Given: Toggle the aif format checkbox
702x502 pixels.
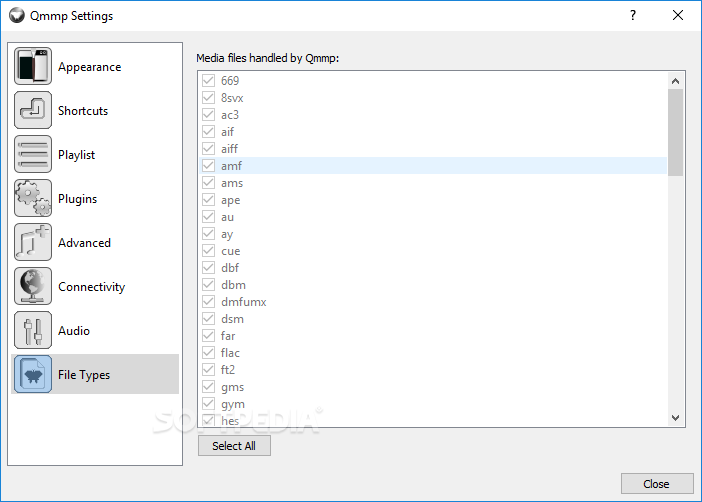Looking at the screenshot, I should coord(208,132).
